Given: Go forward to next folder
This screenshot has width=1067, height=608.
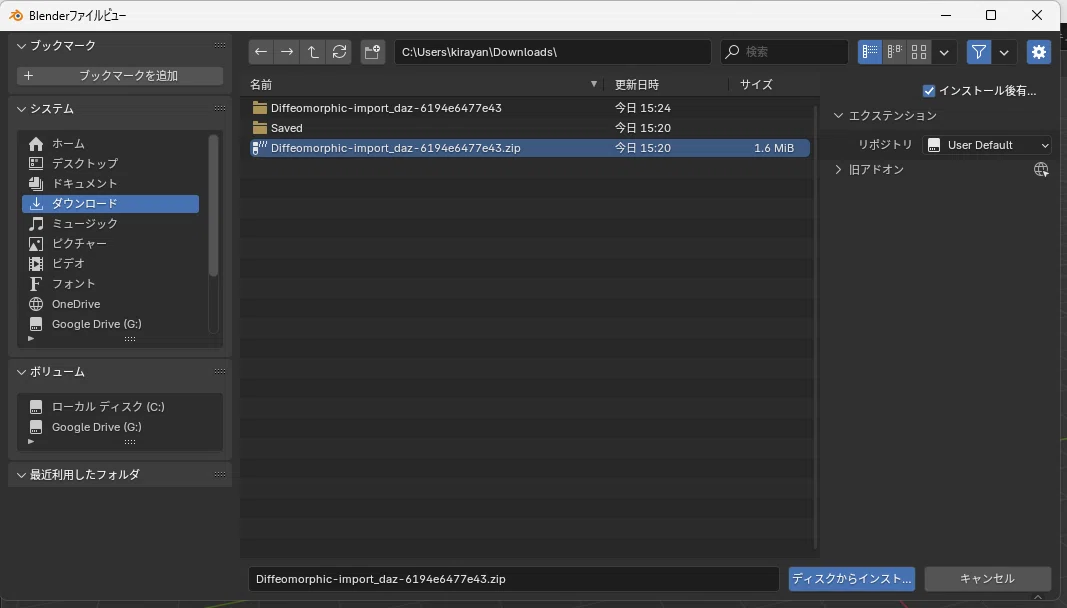Looking at the screenshot, I should tap(286, 52).
